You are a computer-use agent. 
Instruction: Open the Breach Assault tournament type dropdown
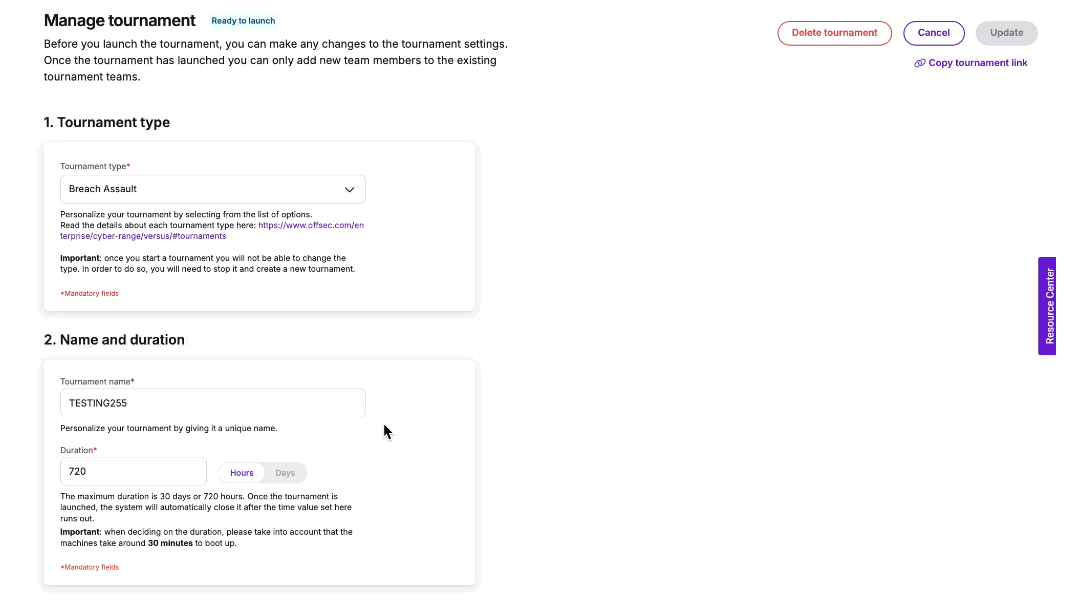(212, 189)
